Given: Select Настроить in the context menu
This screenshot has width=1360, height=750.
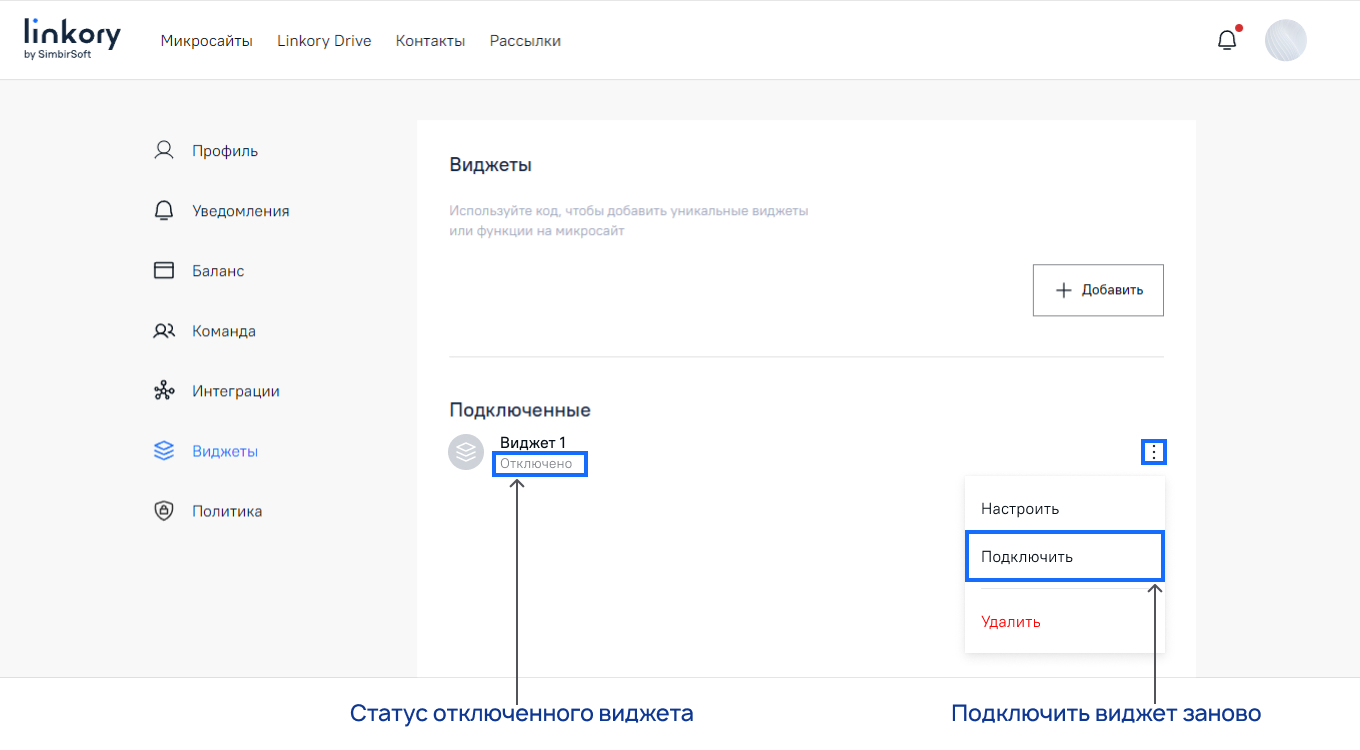Looking at the screenshot, I should [x=1019, y=508].
